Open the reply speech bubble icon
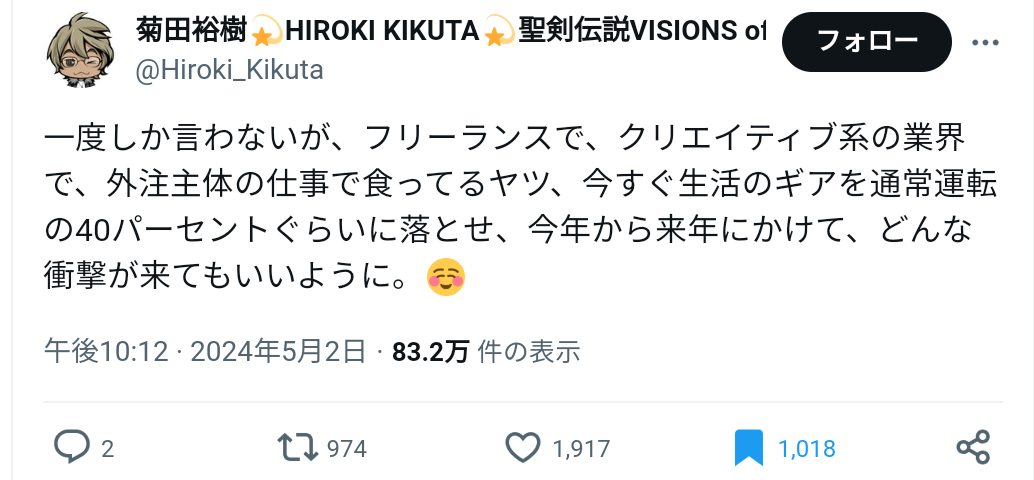1034x480 pixels. [71, 447]
